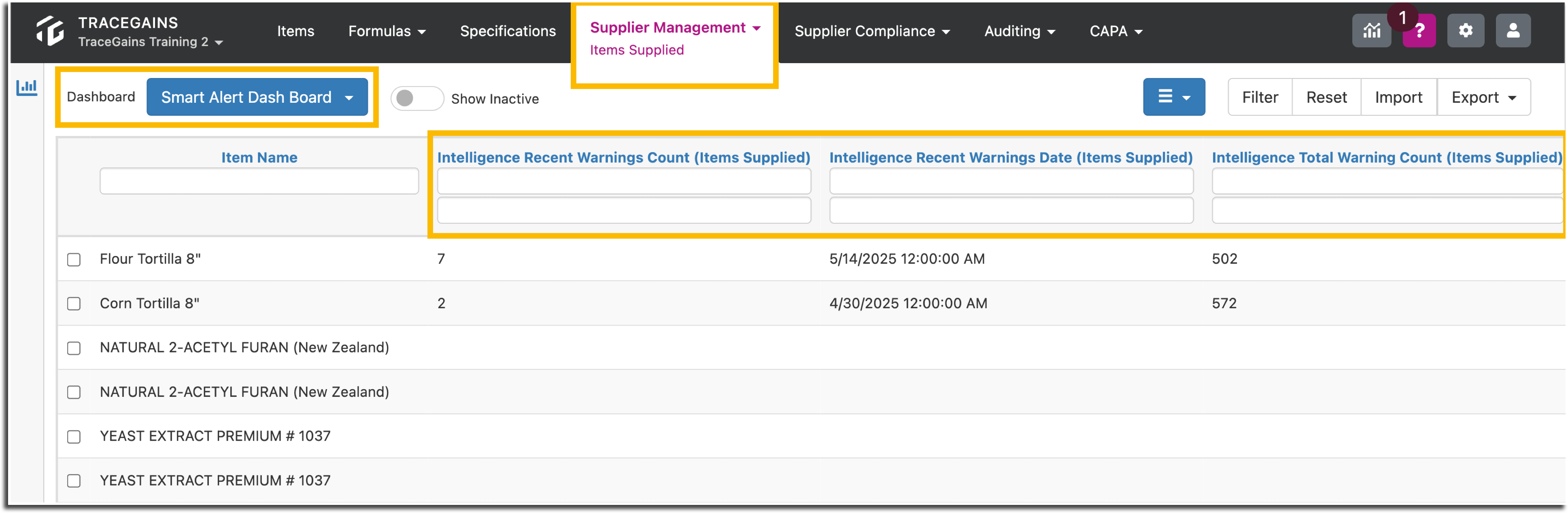Open the settings gear icon
The height and width of the screenshot is (513, 1568).
(x=1466, y=31)
